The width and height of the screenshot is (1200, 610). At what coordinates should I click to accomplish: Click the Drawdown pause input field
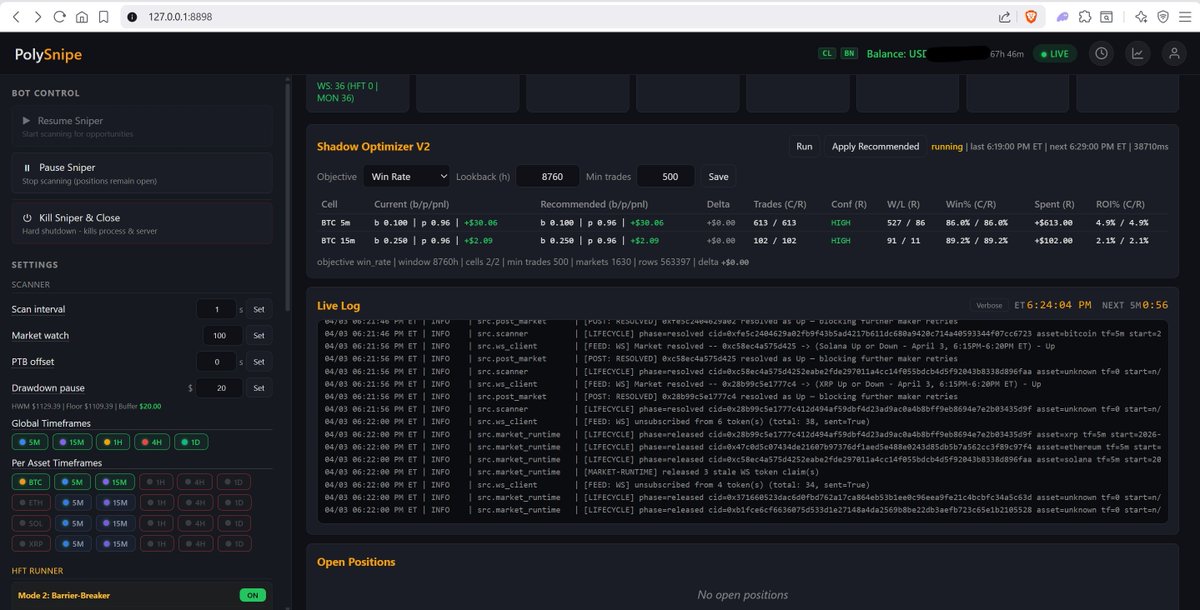click(x=217, y=387)
